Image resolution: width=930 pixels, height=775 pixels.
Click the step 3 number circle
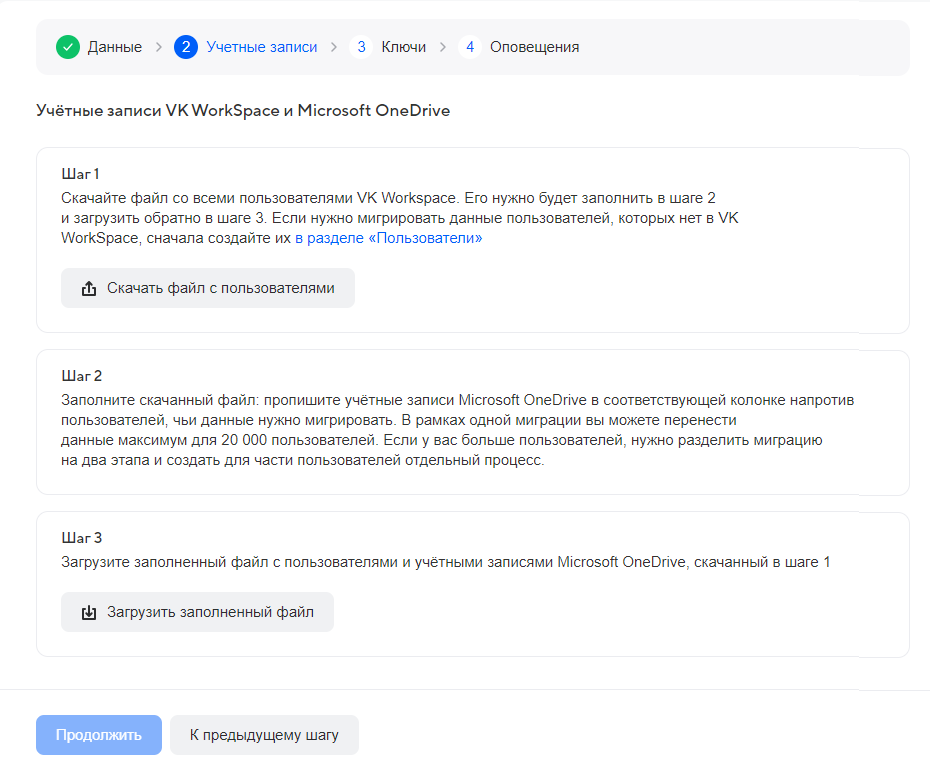360,47
